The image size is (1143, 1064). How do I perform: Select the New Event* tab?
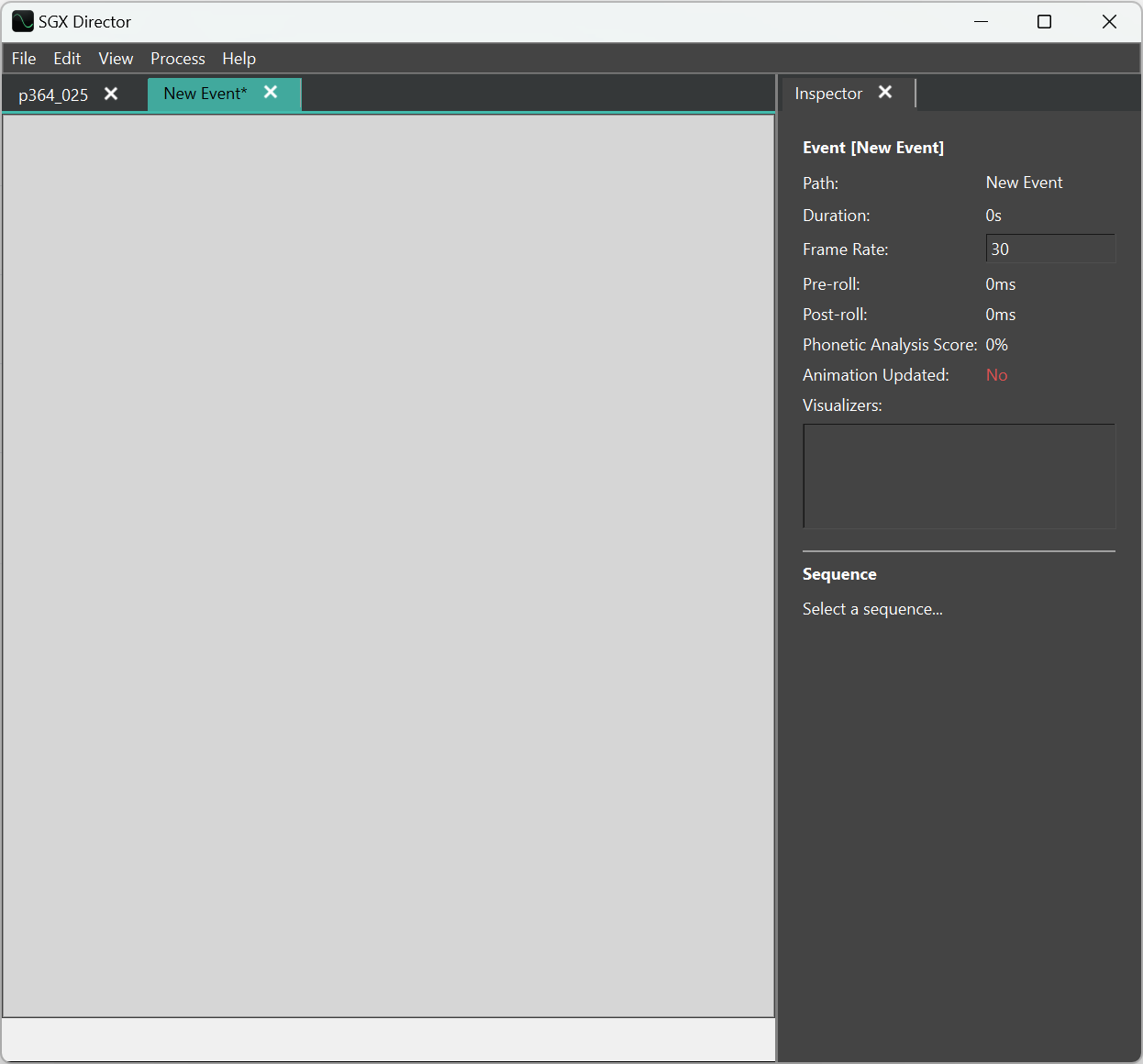point(205,94)
